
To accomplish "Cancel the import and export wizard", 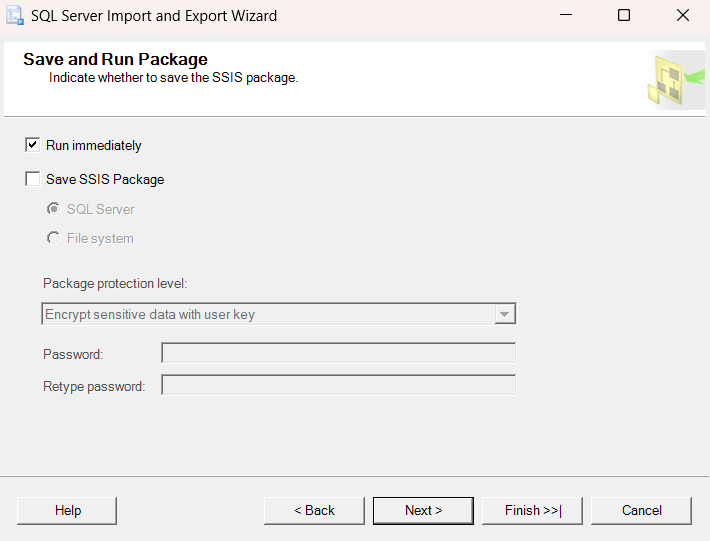I will coord(641,511).
